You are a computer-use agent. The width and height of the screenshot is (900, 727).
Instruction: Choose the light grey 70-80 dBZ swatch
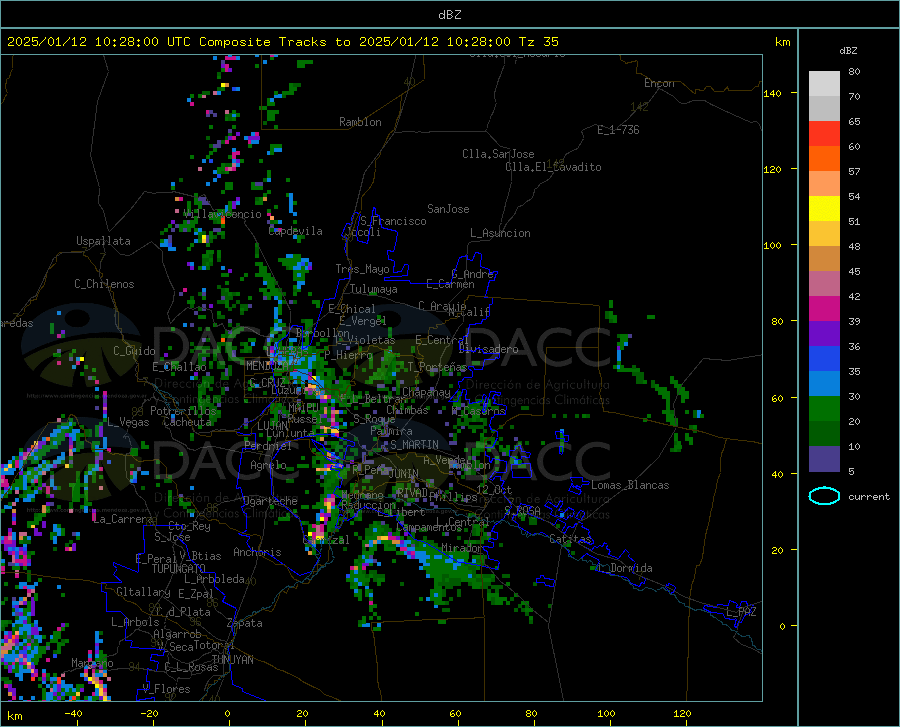[x=824, y=84]
